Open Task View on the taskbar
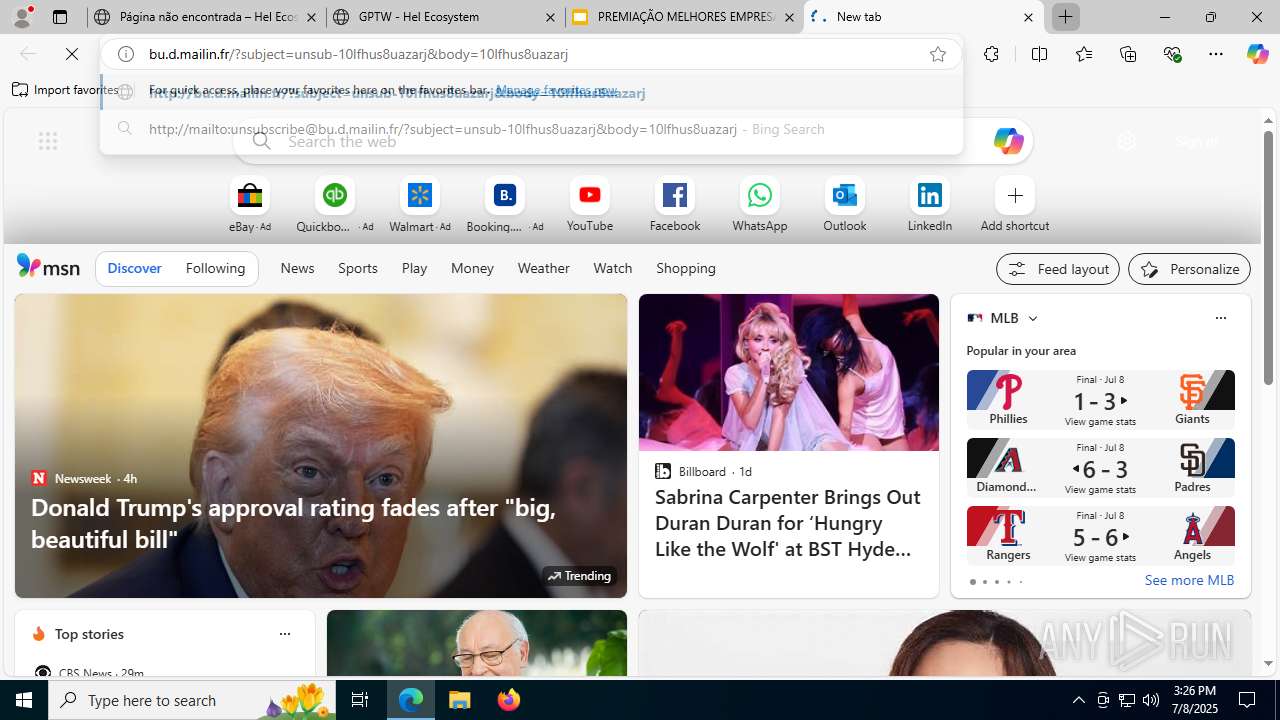Viewport: 1280px width, 720px height. (x=360, y=700)
